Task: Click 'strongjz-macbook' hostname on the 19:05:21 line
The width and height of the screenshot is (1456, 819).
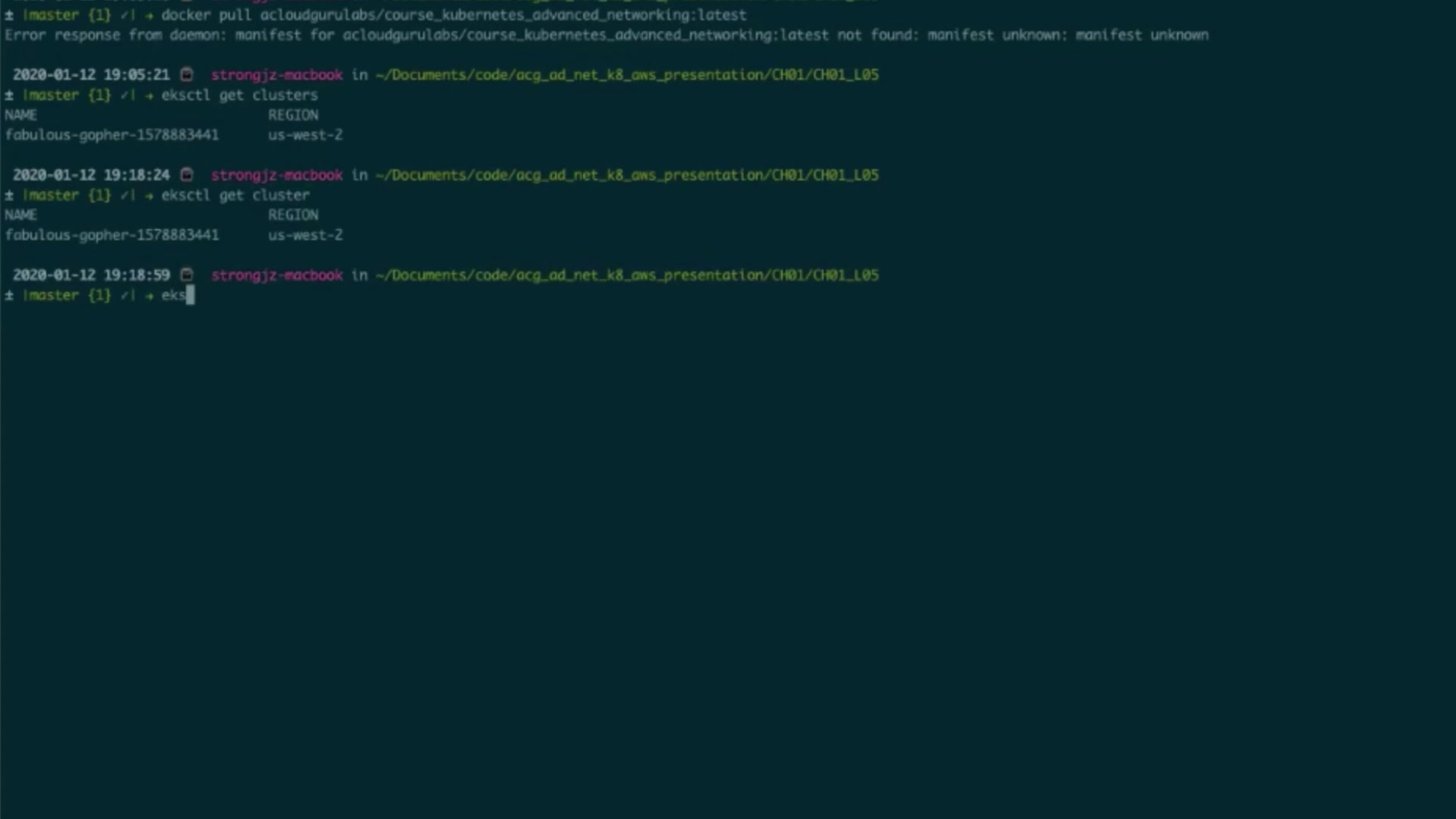Action: pos(276,74)
